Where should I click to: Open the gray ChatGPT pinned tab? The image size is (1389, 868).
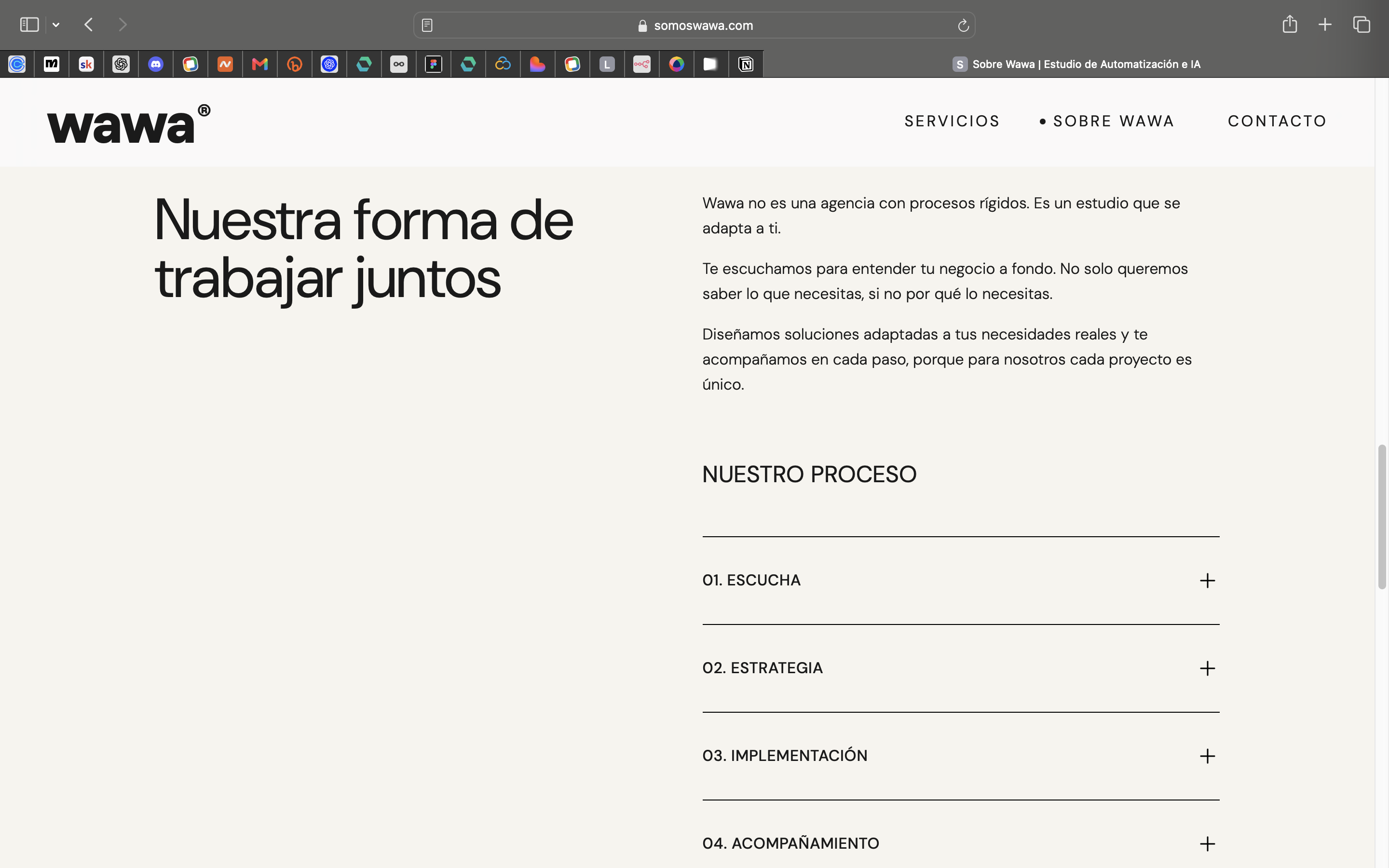(x=121, y=64)
